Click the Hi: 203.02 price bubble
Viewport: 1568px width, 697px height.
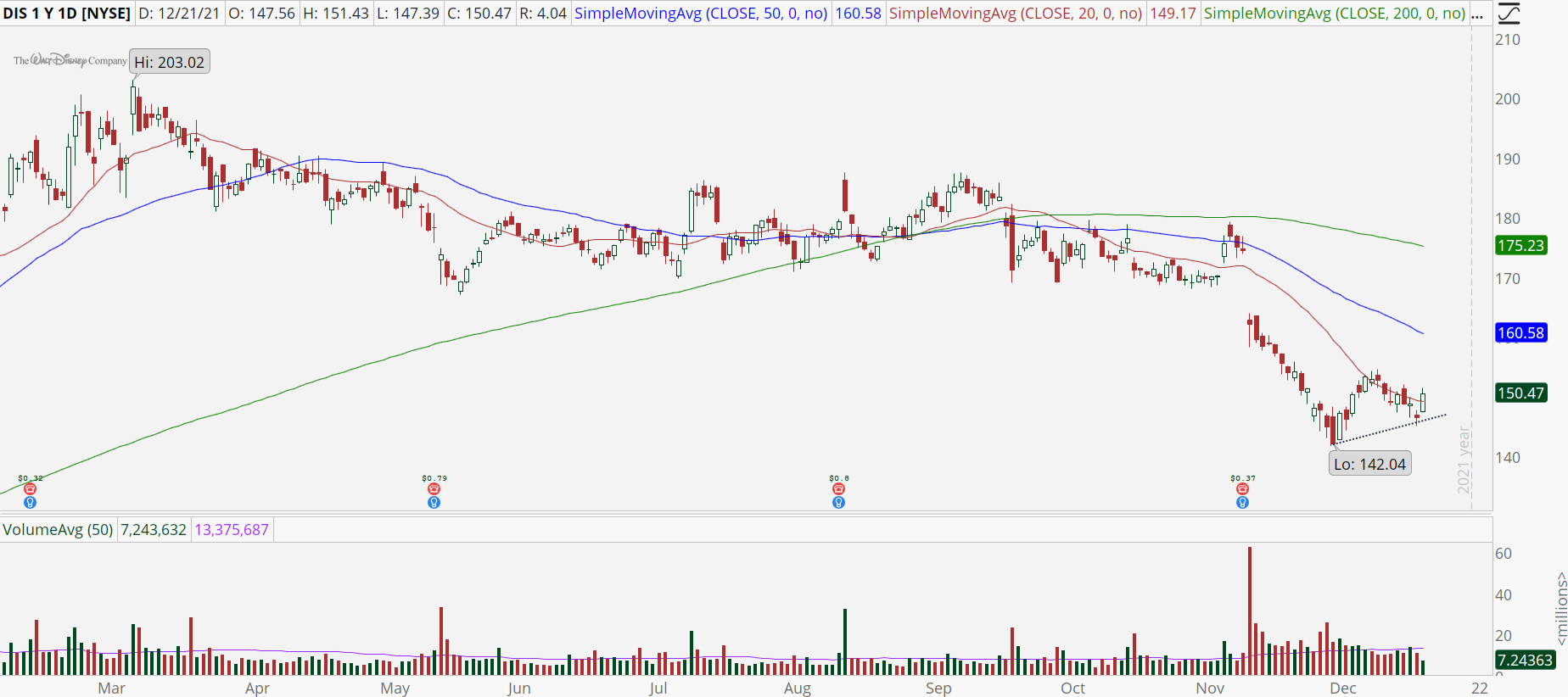tap(170, 62)
